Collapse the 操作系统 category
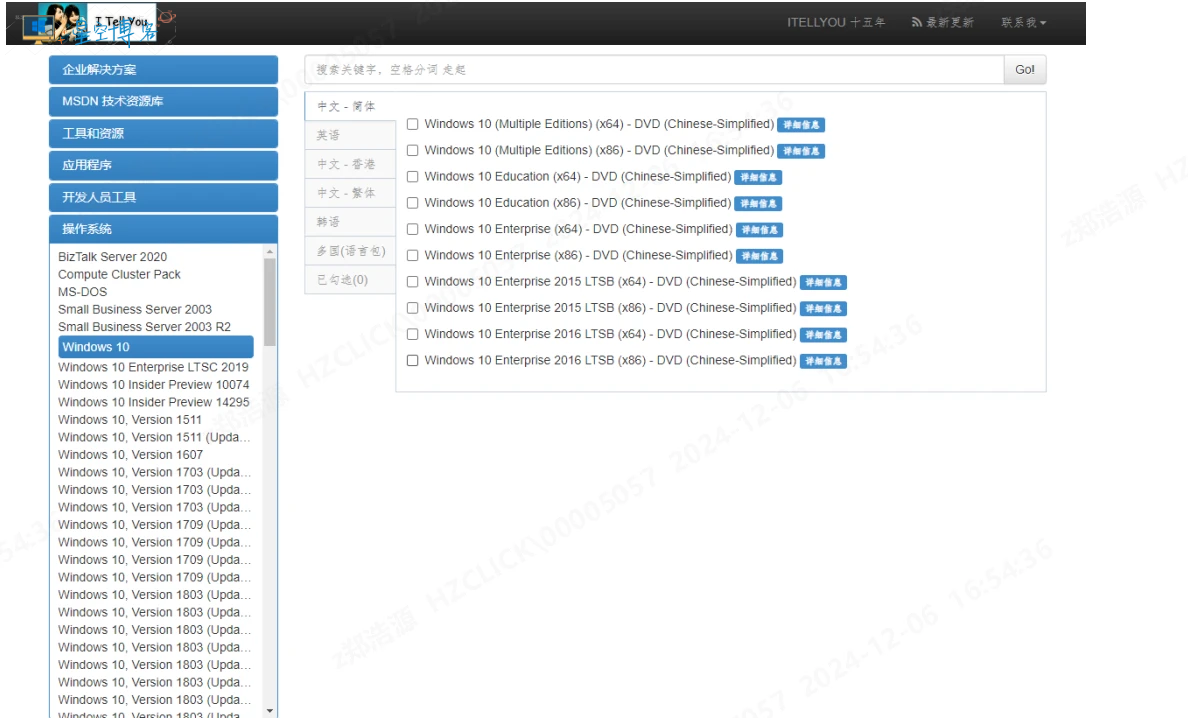 pyautogui.click(x=164, y=229)
